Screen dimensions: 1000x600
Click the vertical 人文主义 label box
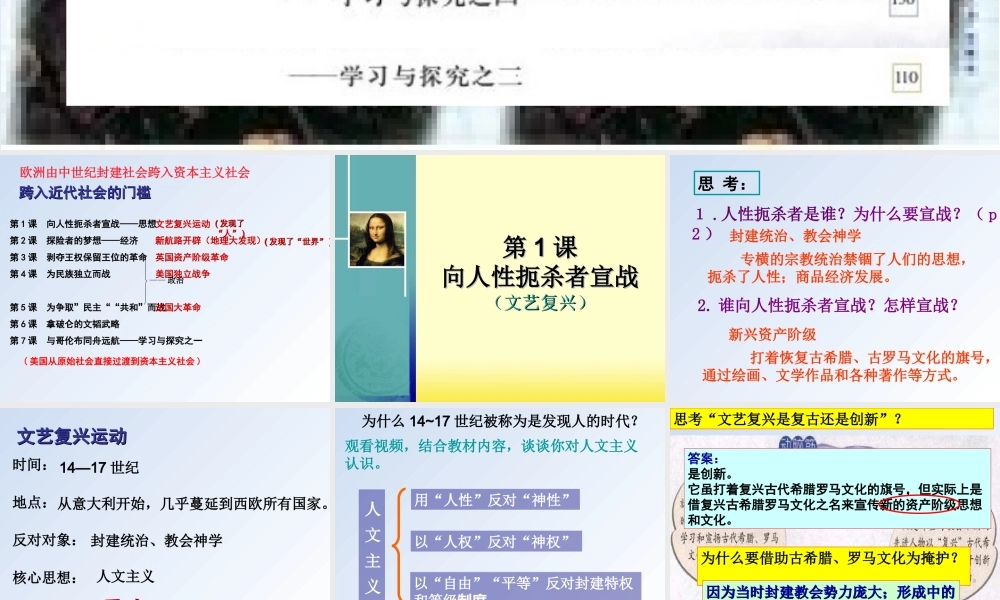(x=372, y=545)
